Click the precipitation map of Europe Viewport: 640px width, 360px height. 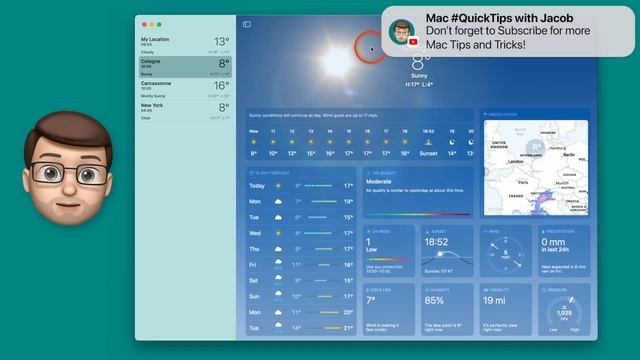coord(536,167)
